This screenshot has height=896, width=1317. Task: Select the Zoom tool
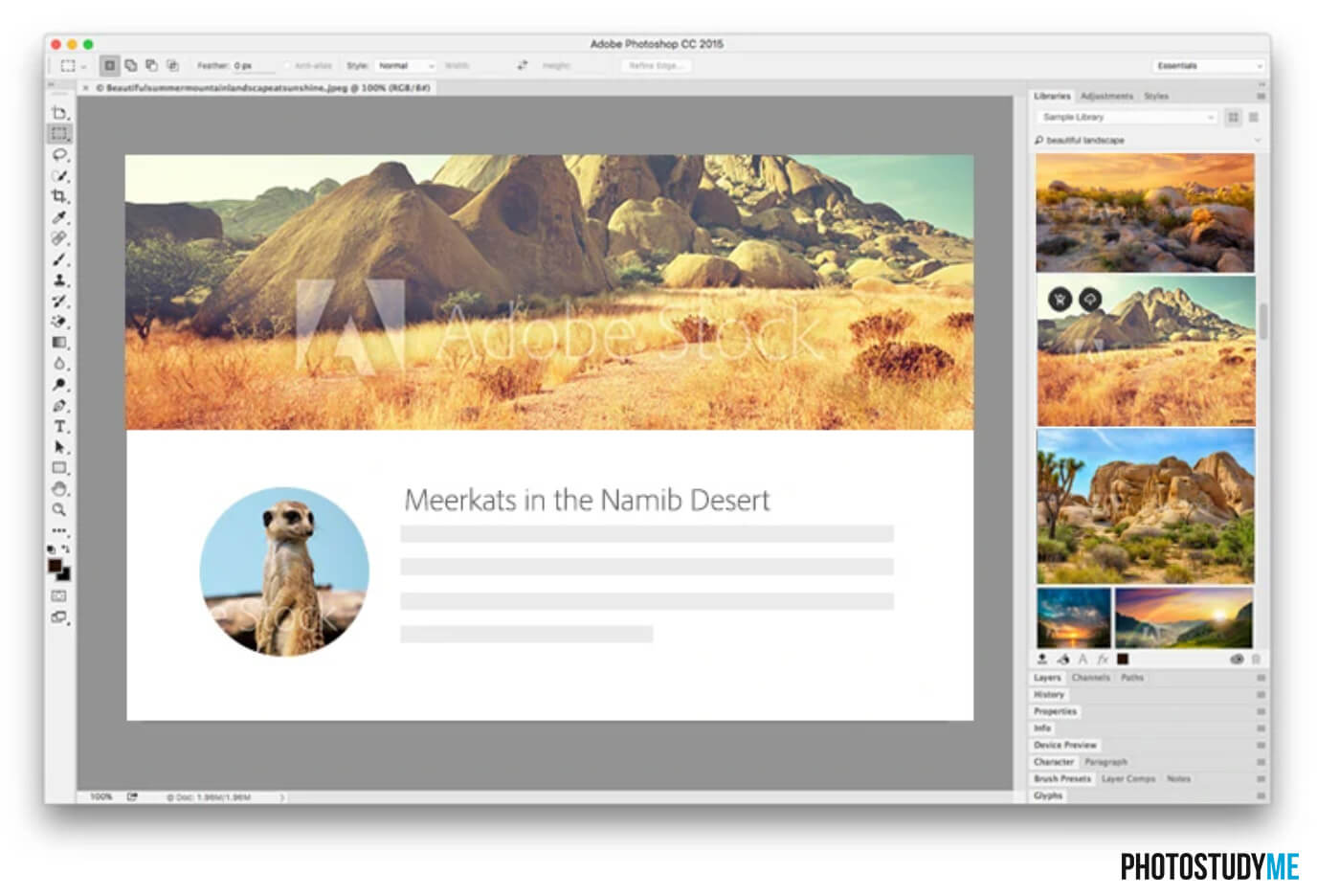click(59, 510)
